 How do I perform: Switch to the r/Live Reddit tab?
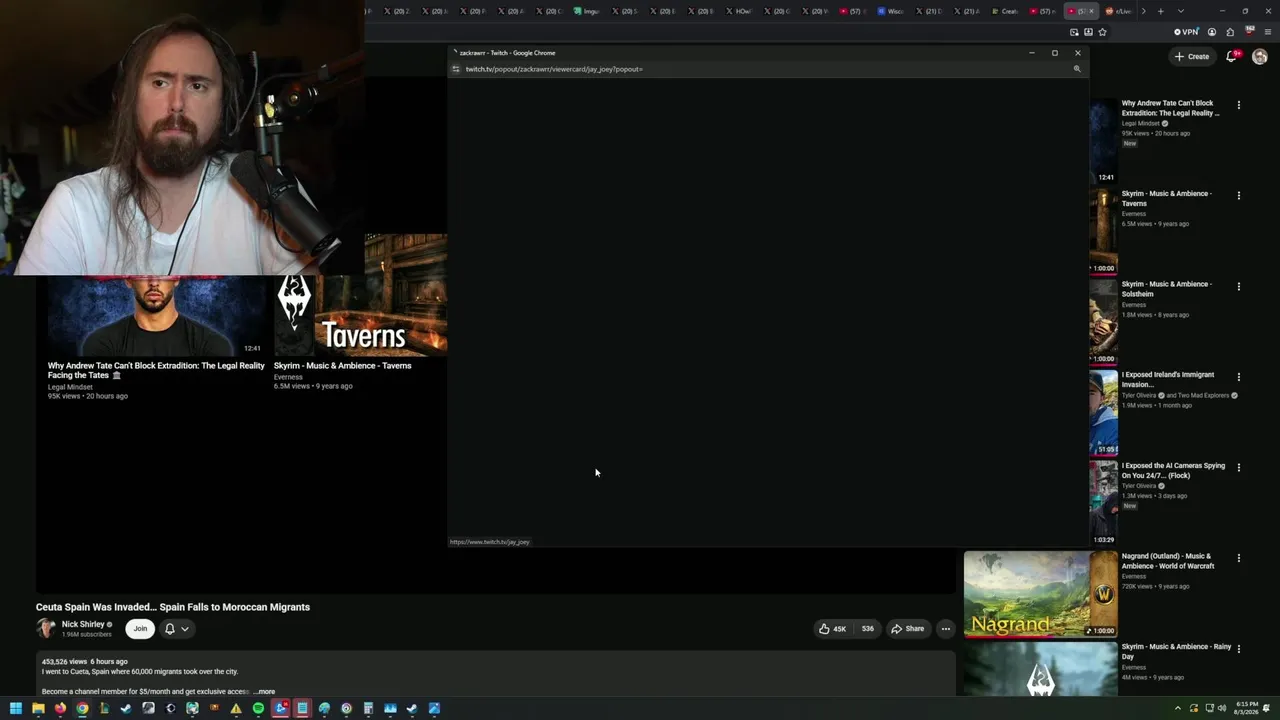1120,11
